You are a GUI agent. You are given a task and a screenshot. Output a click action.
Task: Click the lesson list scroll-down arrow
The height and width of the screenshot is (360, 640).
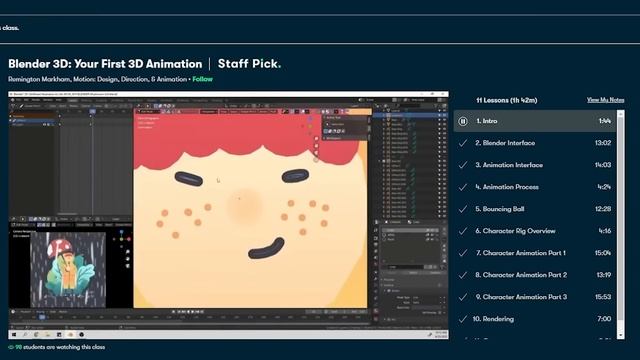pyautogui.click(x=620, y=335)
